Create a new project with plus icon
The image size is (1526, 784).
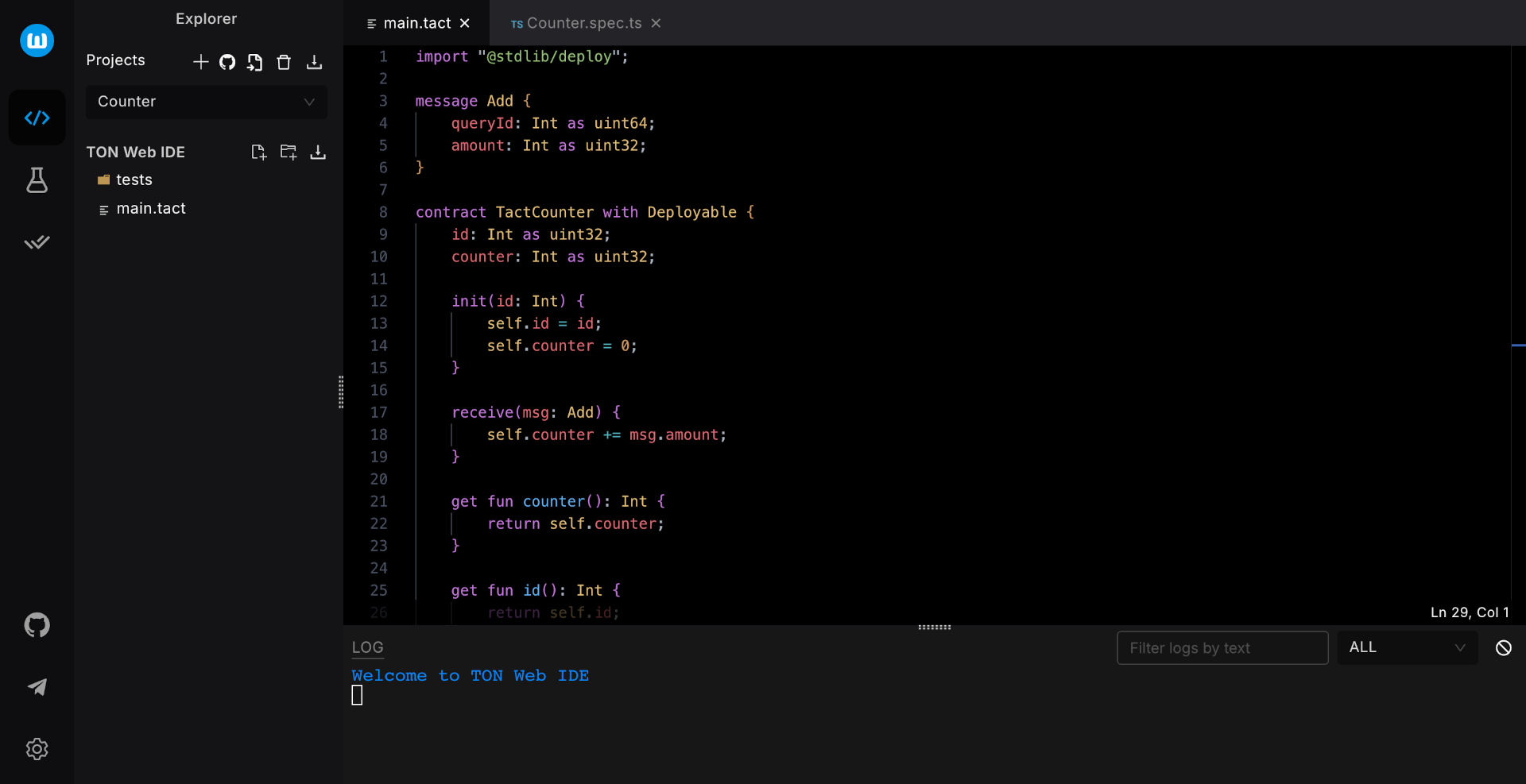(x=200, y=62)
